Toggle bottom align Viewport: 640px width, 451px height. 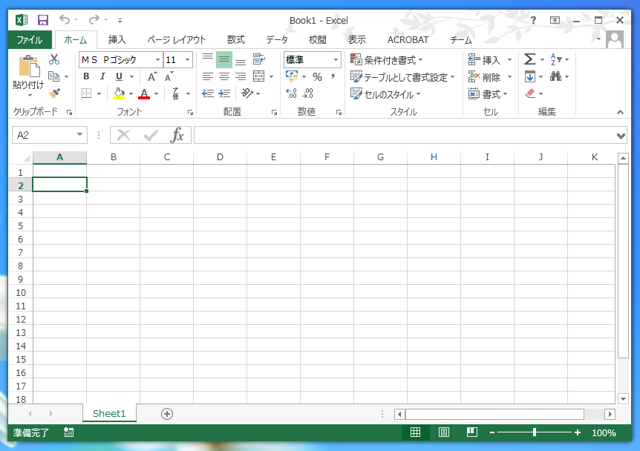(240, 60)
